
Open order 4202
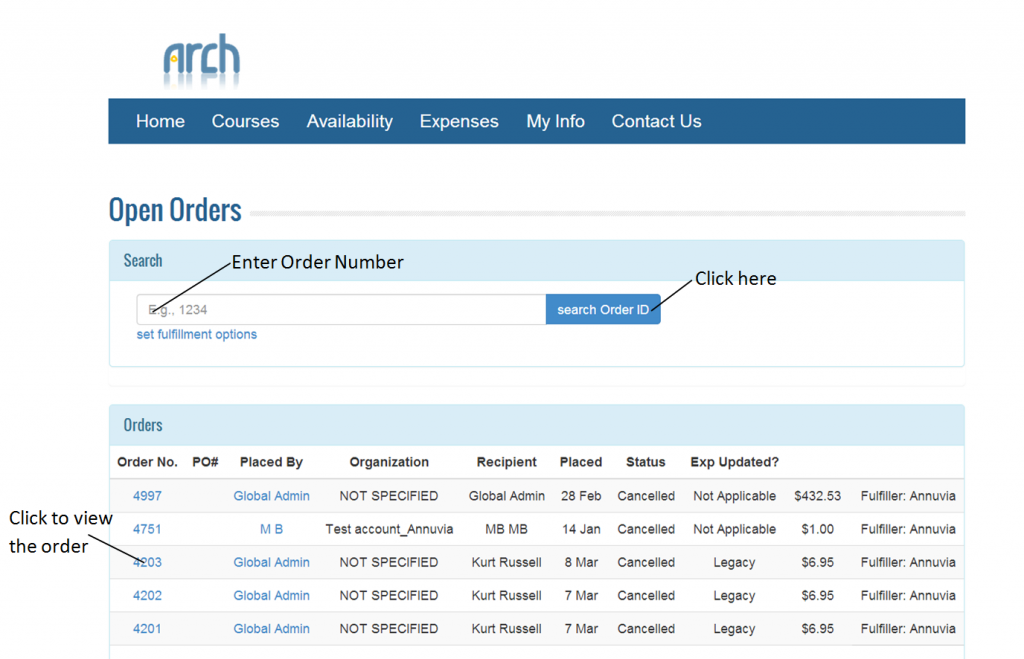pos(147,596)
